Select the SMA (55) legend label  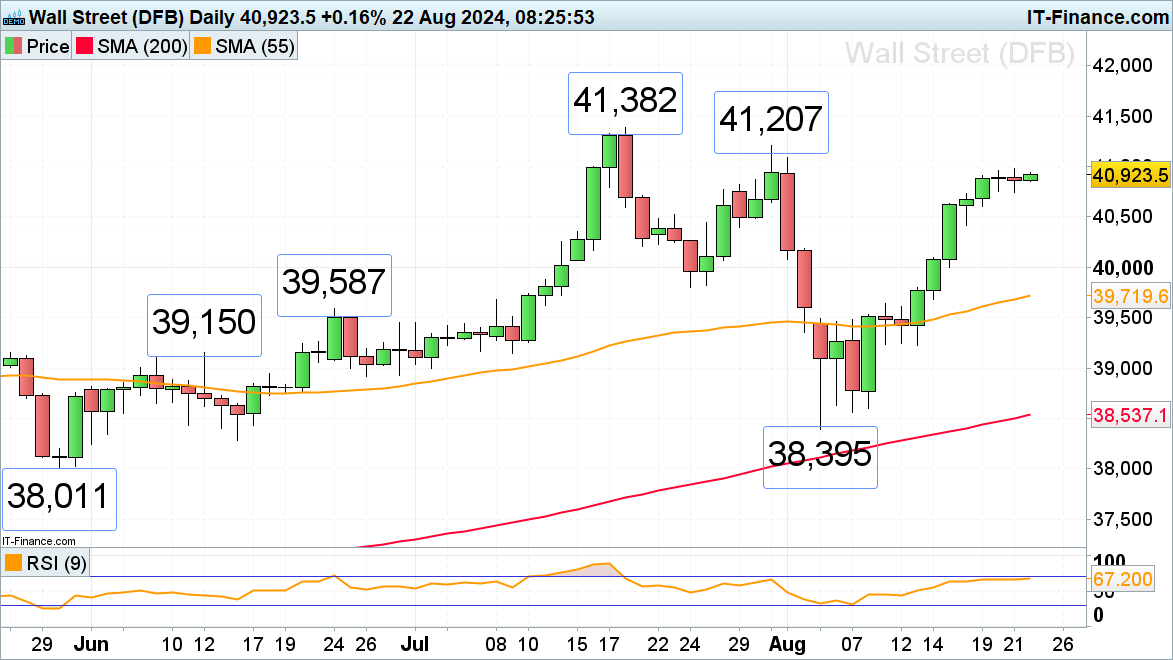coord(255,46)
